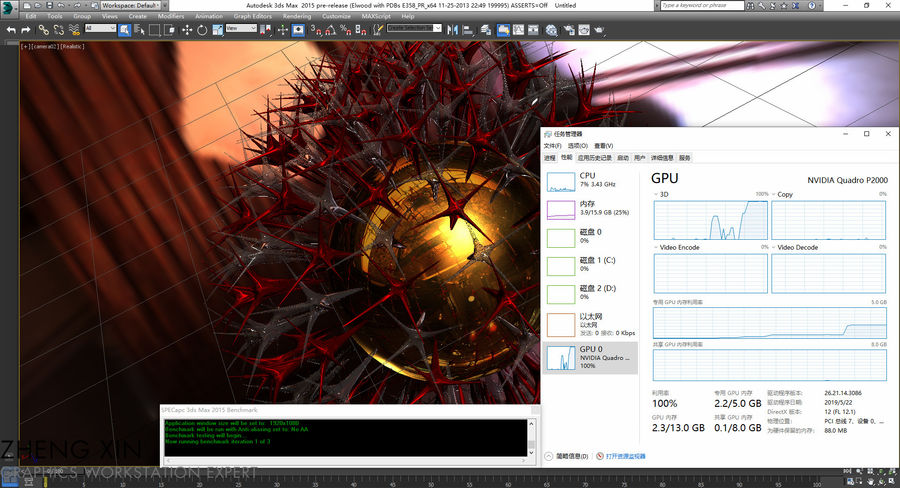Open the Copy engine selector dropdown
900x488 pixels.
tap(774, 194)
